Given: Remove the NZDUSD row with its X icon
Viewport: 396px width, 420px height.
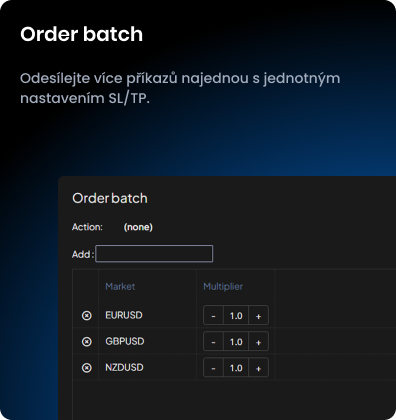Looking at the screenshot, I should pyautogui.click(x=87, y=368).
